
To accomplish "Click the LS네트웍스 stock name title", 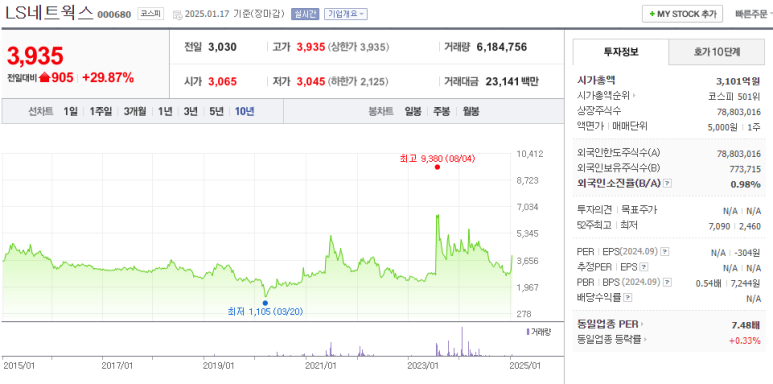I will [x=49, y=13].
